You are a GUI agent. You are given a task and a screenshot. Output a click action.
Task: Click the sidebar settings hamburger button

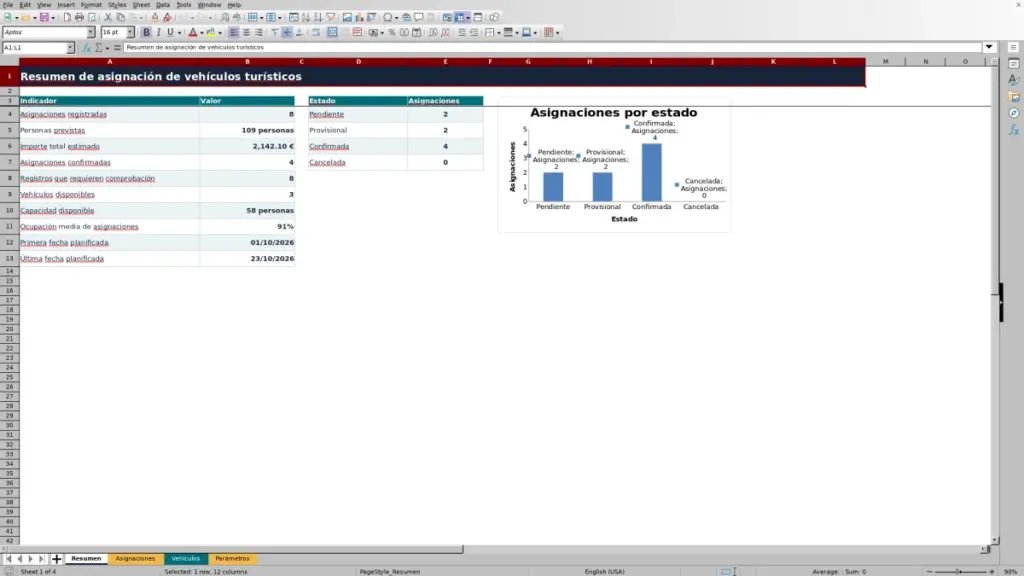point(1013,47)
